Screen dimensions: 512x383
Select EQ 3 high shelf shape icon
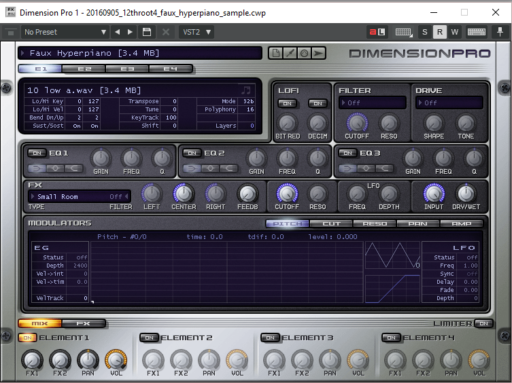point(385,168)
